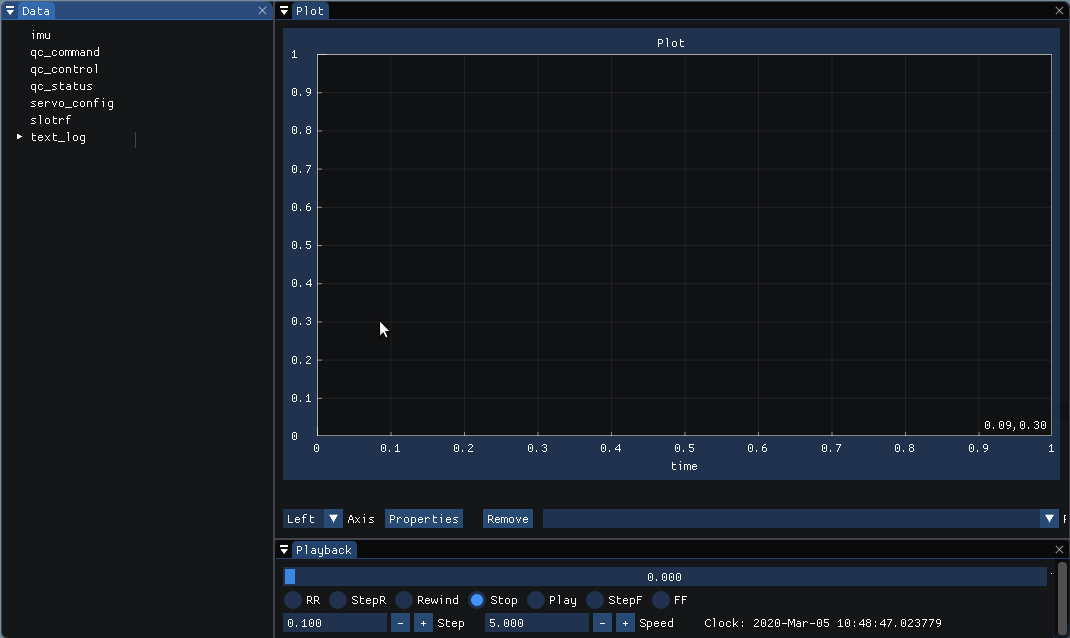Select qc_status in the Data list
This screenshot has height=638, width=1070.
pyautogui.click(x=61, y=86)
